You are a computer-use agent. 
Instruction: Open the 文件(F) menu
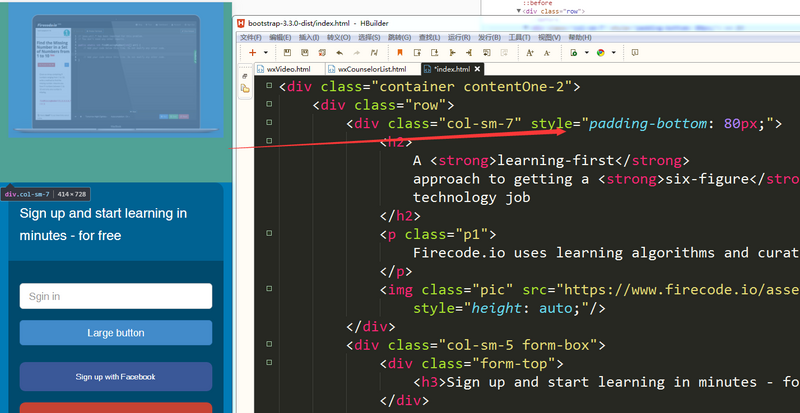click(x=251, y=38)
